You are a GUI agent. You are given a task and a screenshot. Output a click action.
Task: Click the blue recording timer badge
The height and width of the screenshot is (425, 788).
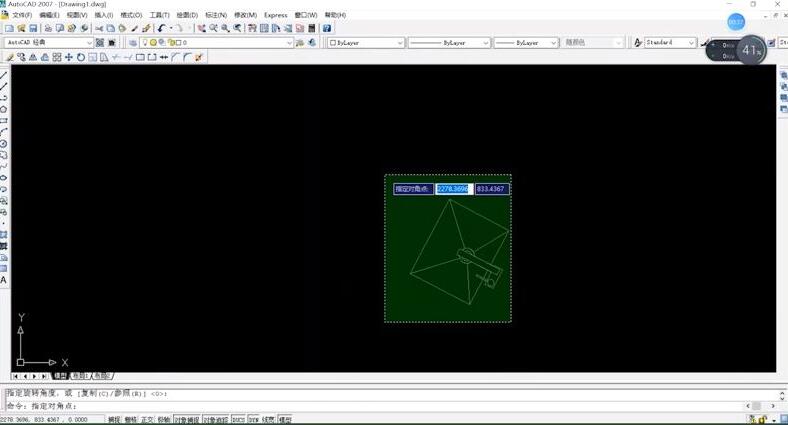click(736, 22)
